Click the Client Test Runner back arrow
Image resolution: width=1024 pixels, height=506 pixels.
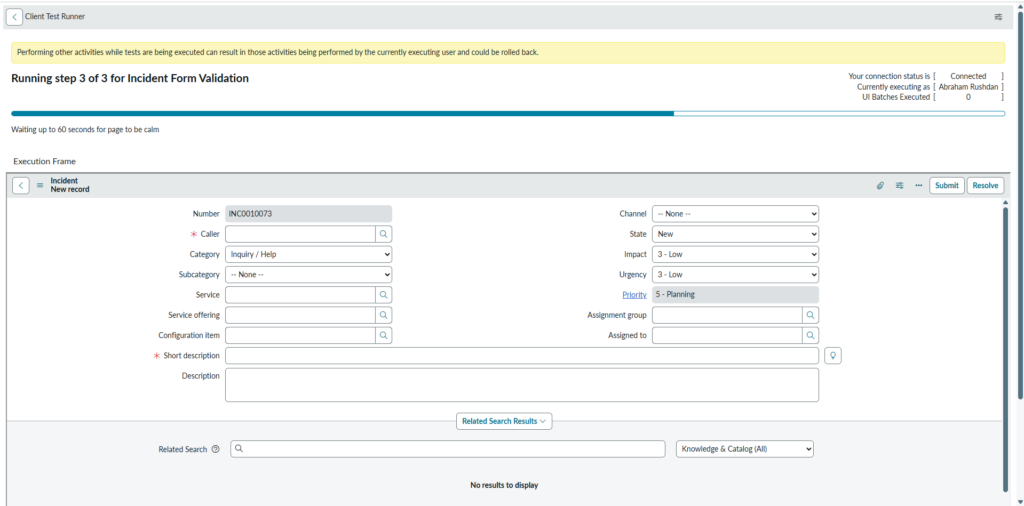pos(14,17)
